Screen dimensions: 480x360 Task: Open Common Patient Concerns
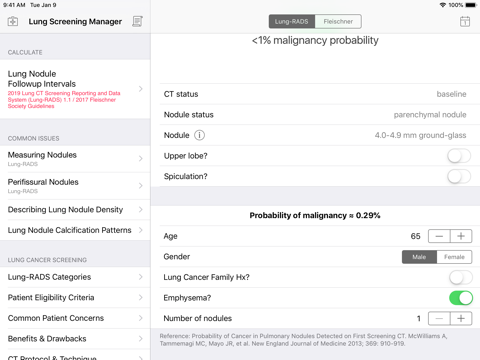(75, 318)
